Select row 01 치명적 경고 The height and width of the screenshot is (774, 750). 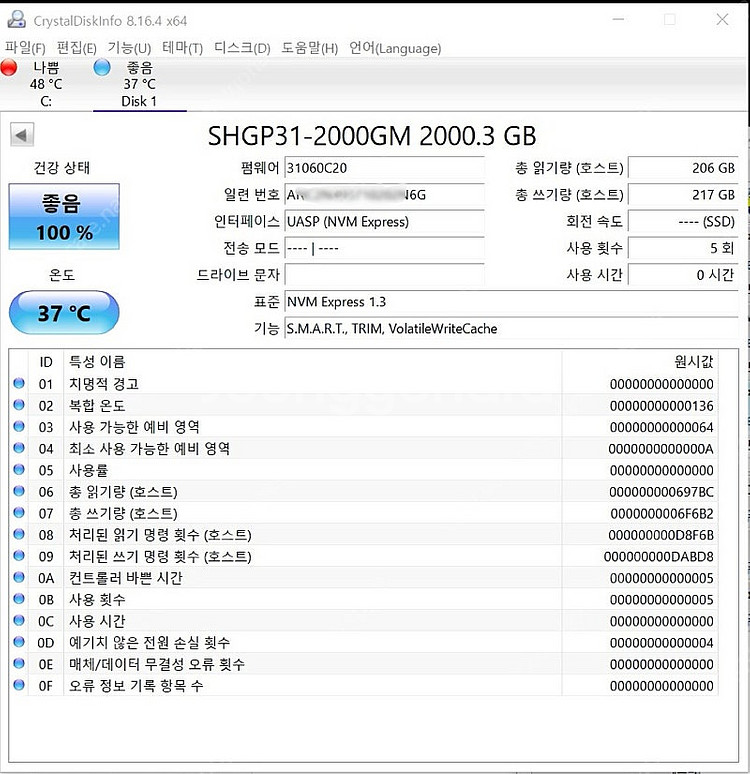click(364, 384)
